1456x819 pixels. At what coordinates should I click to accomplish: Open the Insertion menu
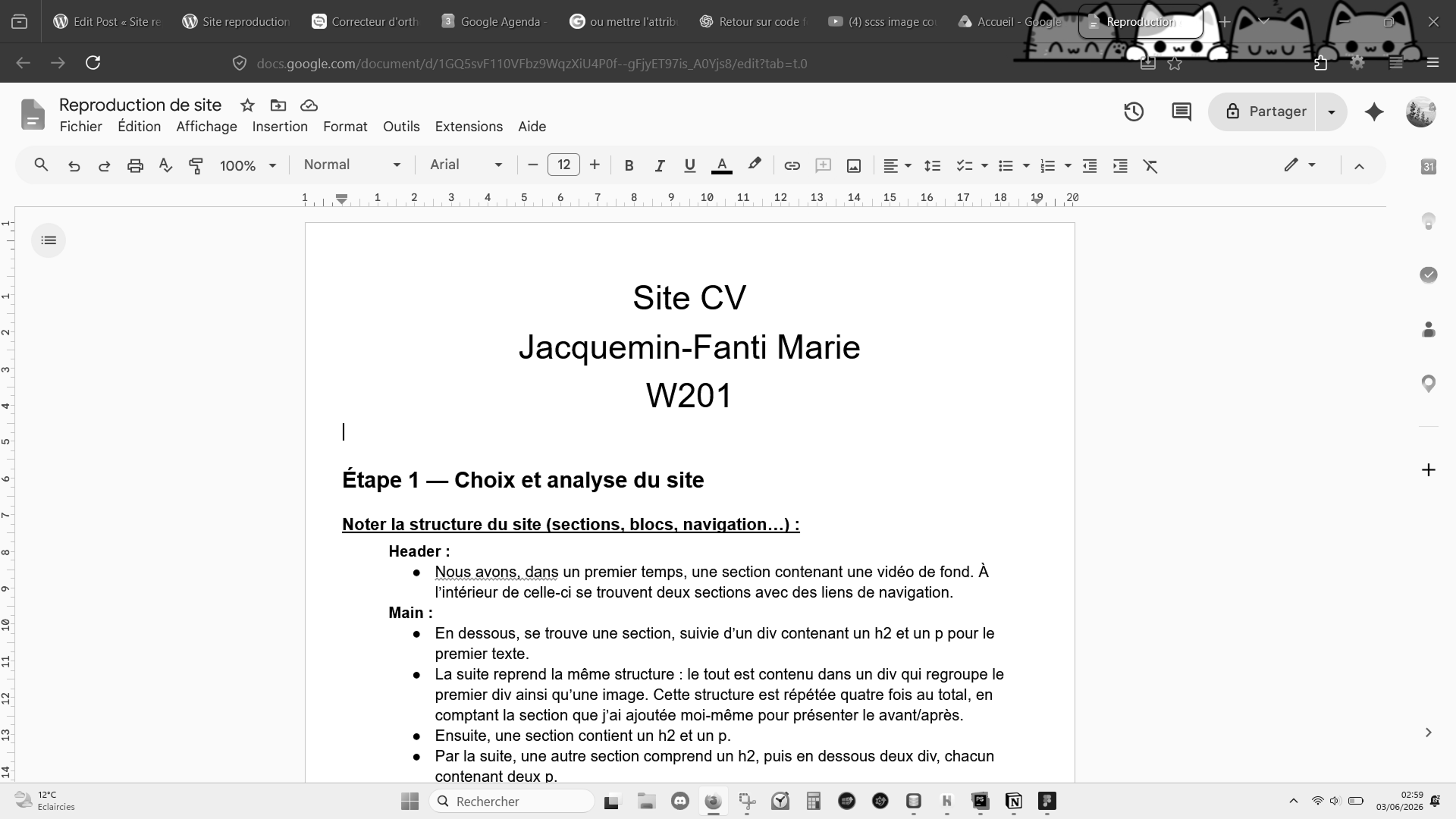point(280,127)
